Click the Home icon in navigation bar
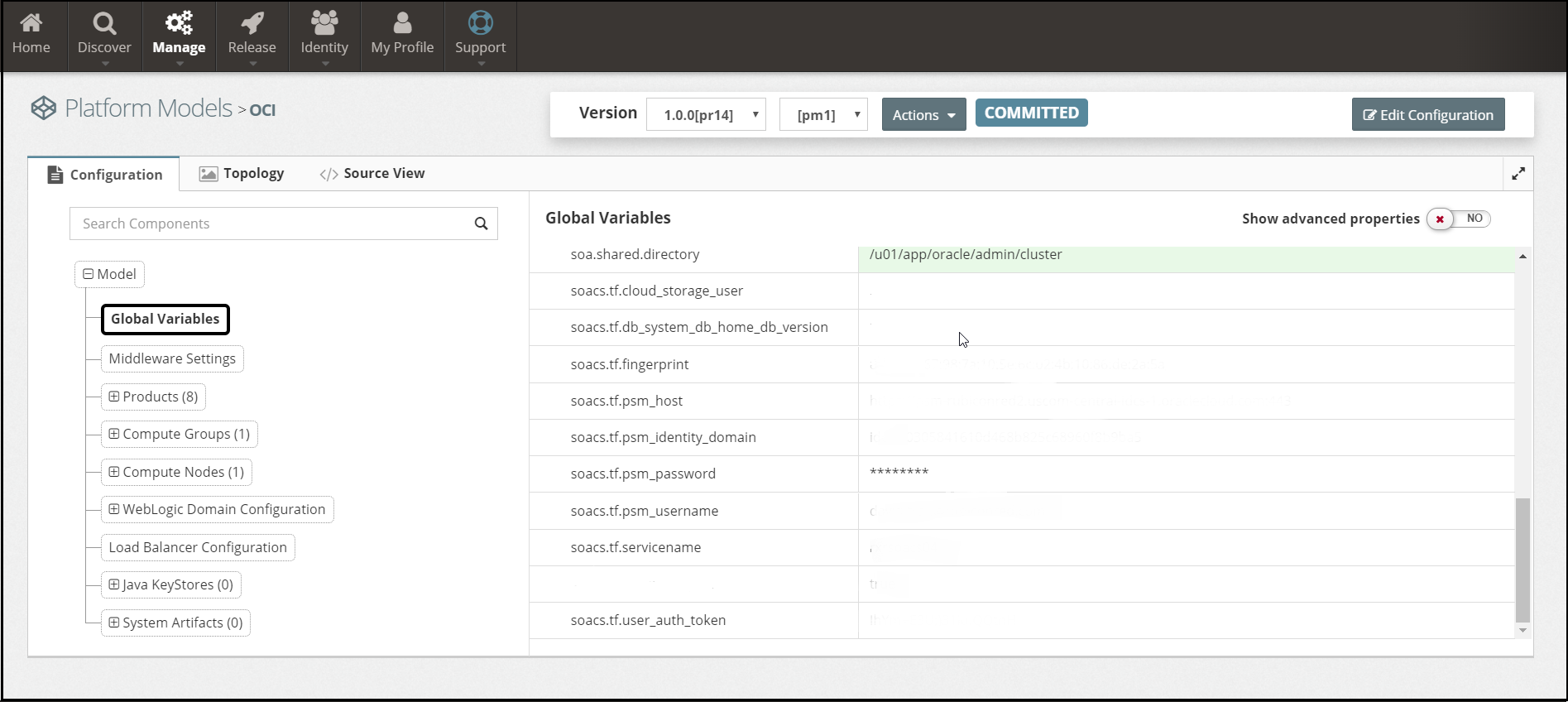Viewport: 1568px width, 702px height. coord(31,23)
